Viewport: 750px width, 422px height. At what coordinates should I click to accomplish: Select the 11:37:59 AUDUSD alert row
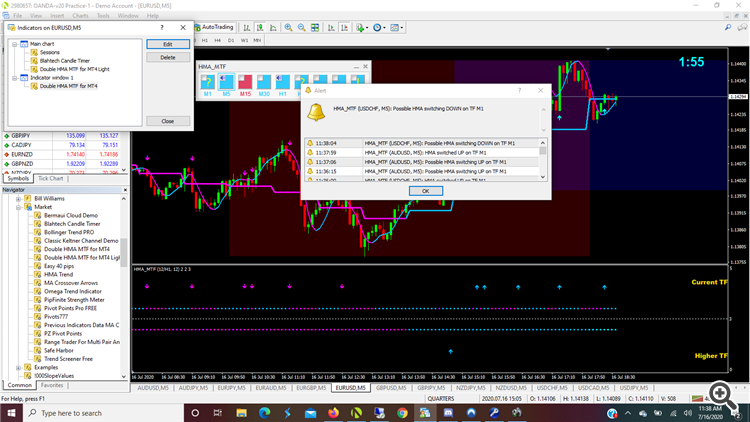pos(422,153)
